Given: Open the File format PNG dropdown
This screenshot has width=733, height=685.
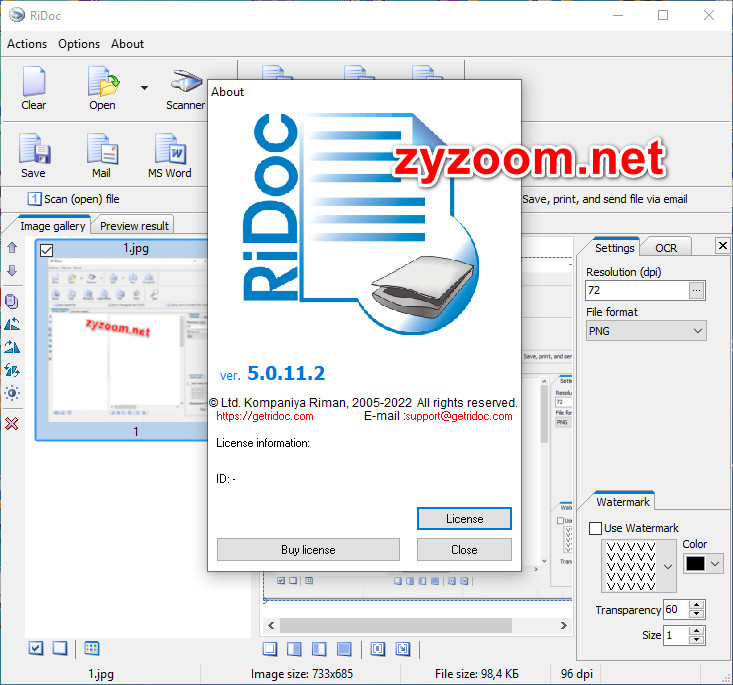Looking at the screenshot, I should 646,331.
